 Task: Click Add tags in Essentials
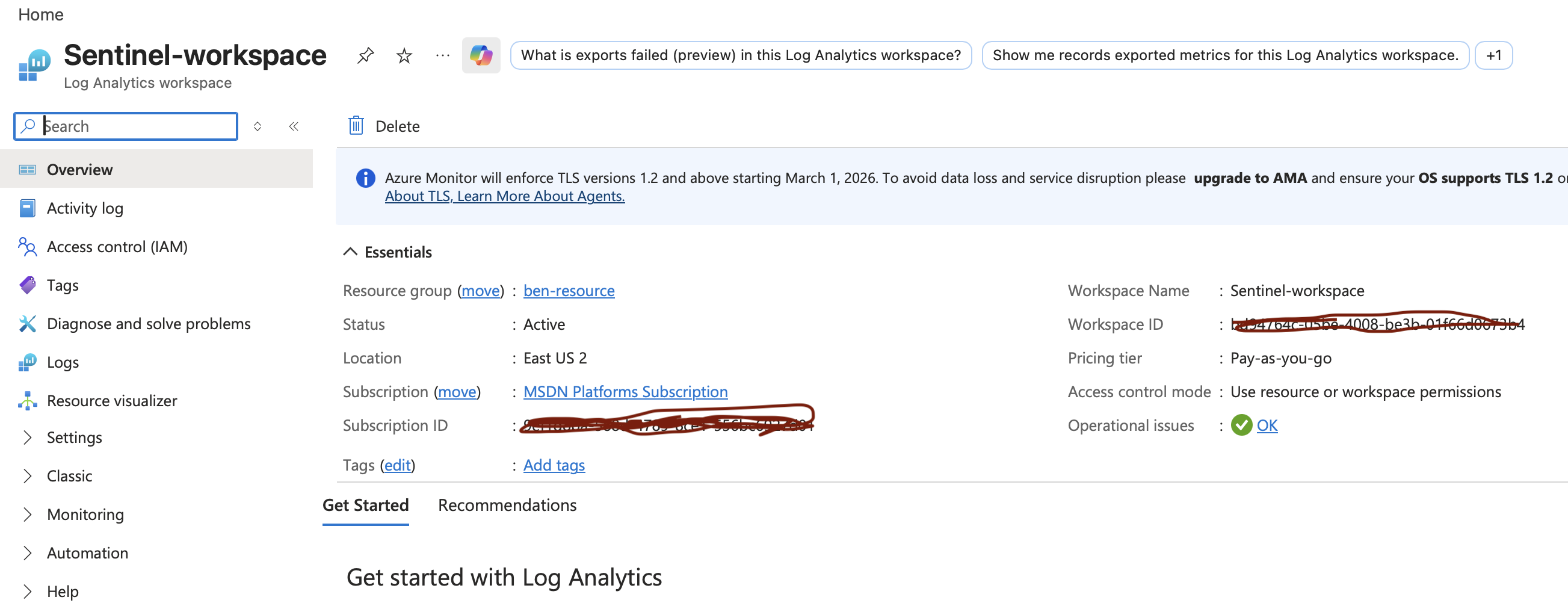(554, 465)
